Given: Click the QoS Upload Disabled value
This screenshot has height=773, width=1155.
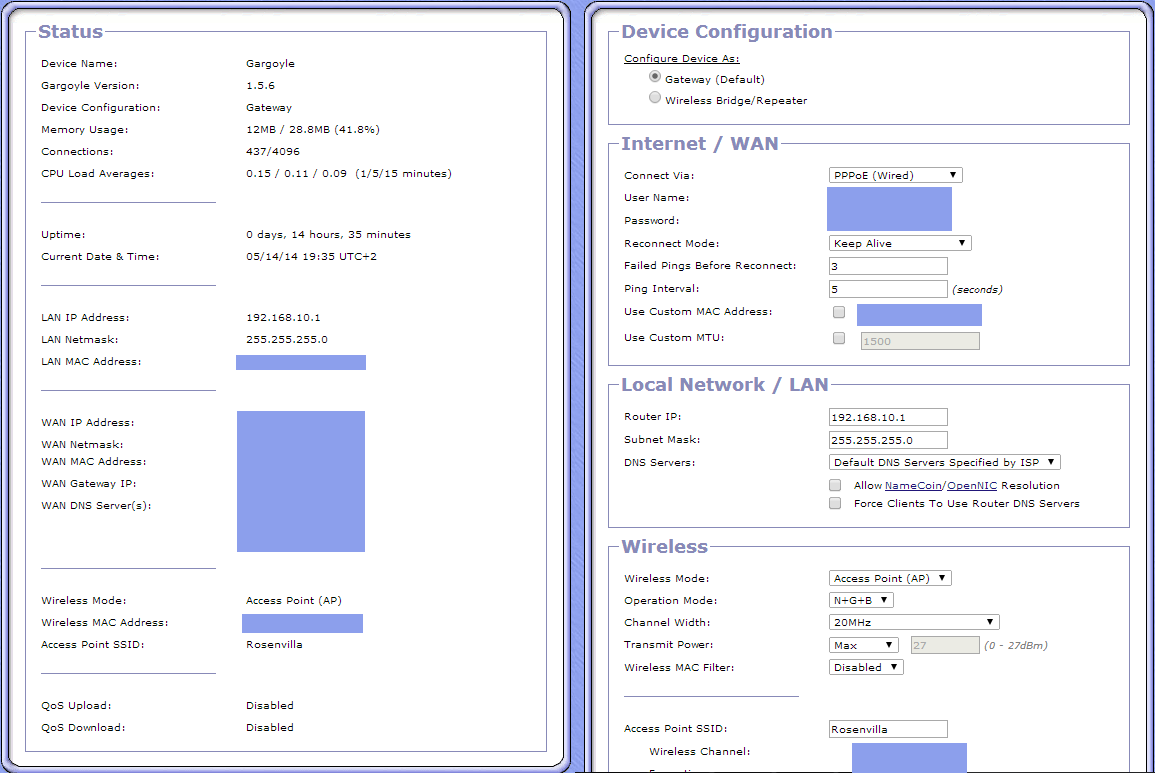Looking at the screenshot, I should (x=270, y=706).
